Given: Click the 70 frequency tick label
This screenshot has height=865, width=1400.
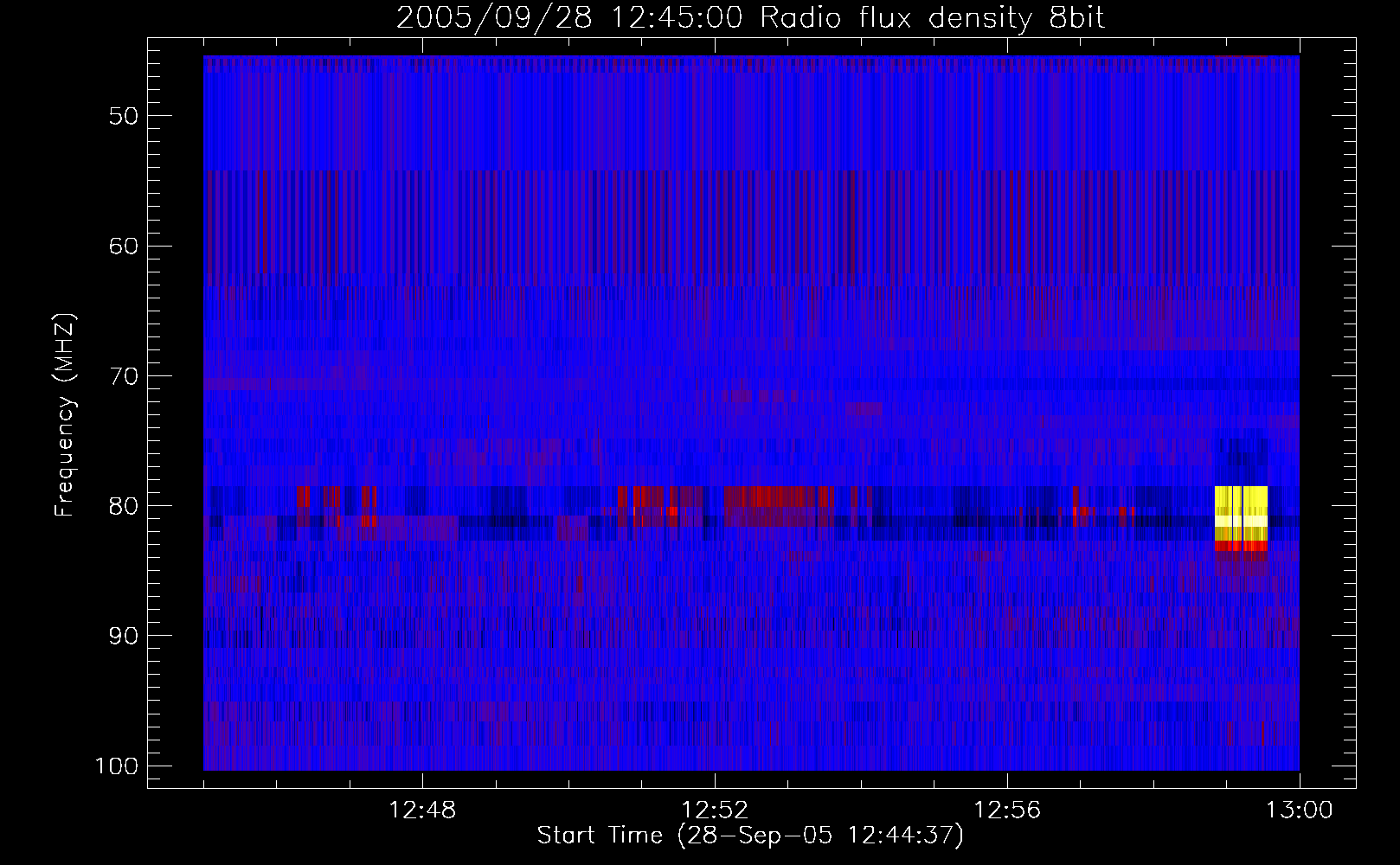Looking at the screenshot, I should [x=124, y=376].
